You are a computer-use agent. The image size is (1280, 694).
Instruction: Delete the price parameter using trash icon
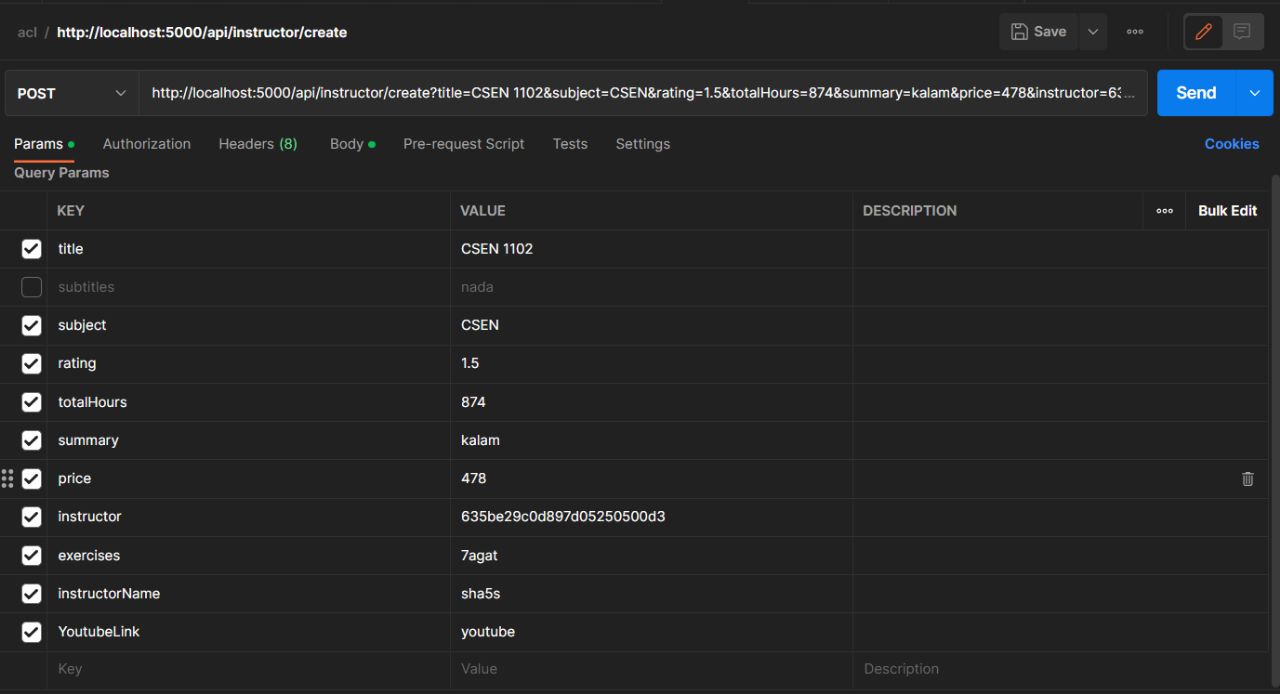(x=1247, y=479)
